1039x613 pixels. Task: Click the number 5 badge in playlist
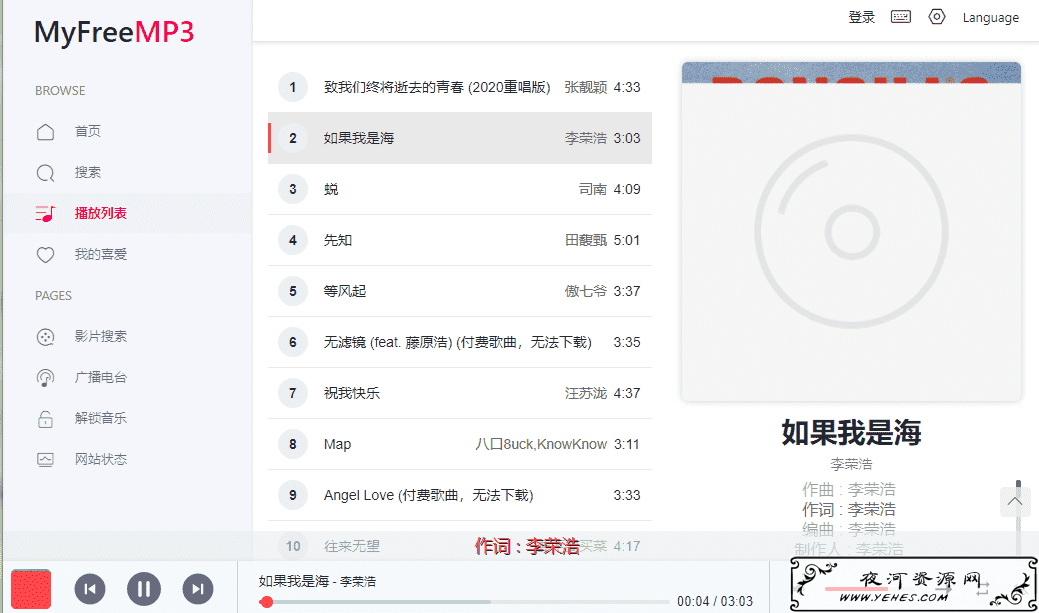(293, 291)
